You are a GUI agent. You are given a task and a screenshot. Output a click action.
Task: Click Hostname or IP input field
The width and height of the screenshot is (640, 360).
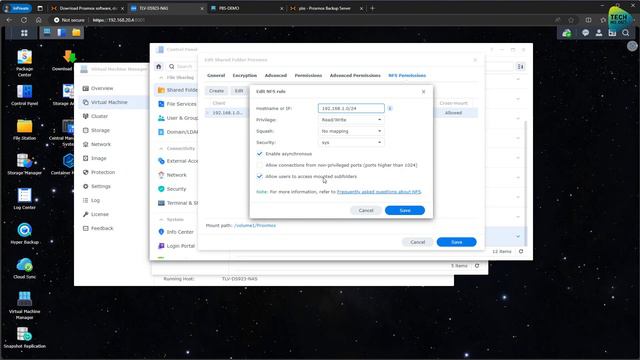click(x=351, y=108)
